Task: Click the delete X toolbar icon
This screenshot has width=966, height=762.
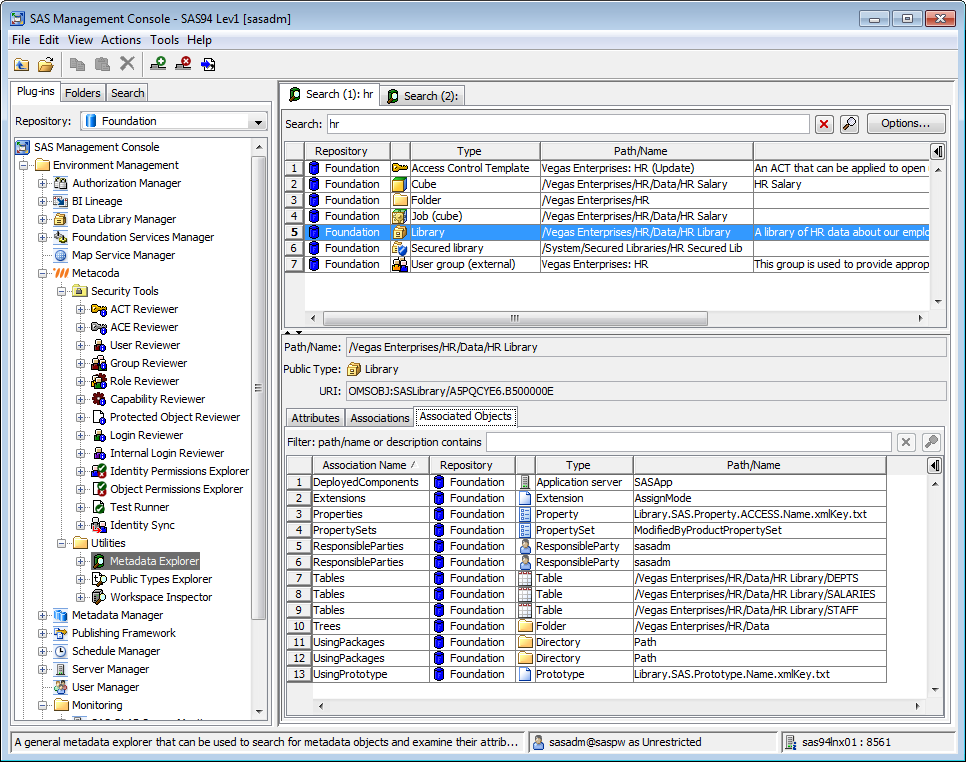Action: [x=127, y=63]
